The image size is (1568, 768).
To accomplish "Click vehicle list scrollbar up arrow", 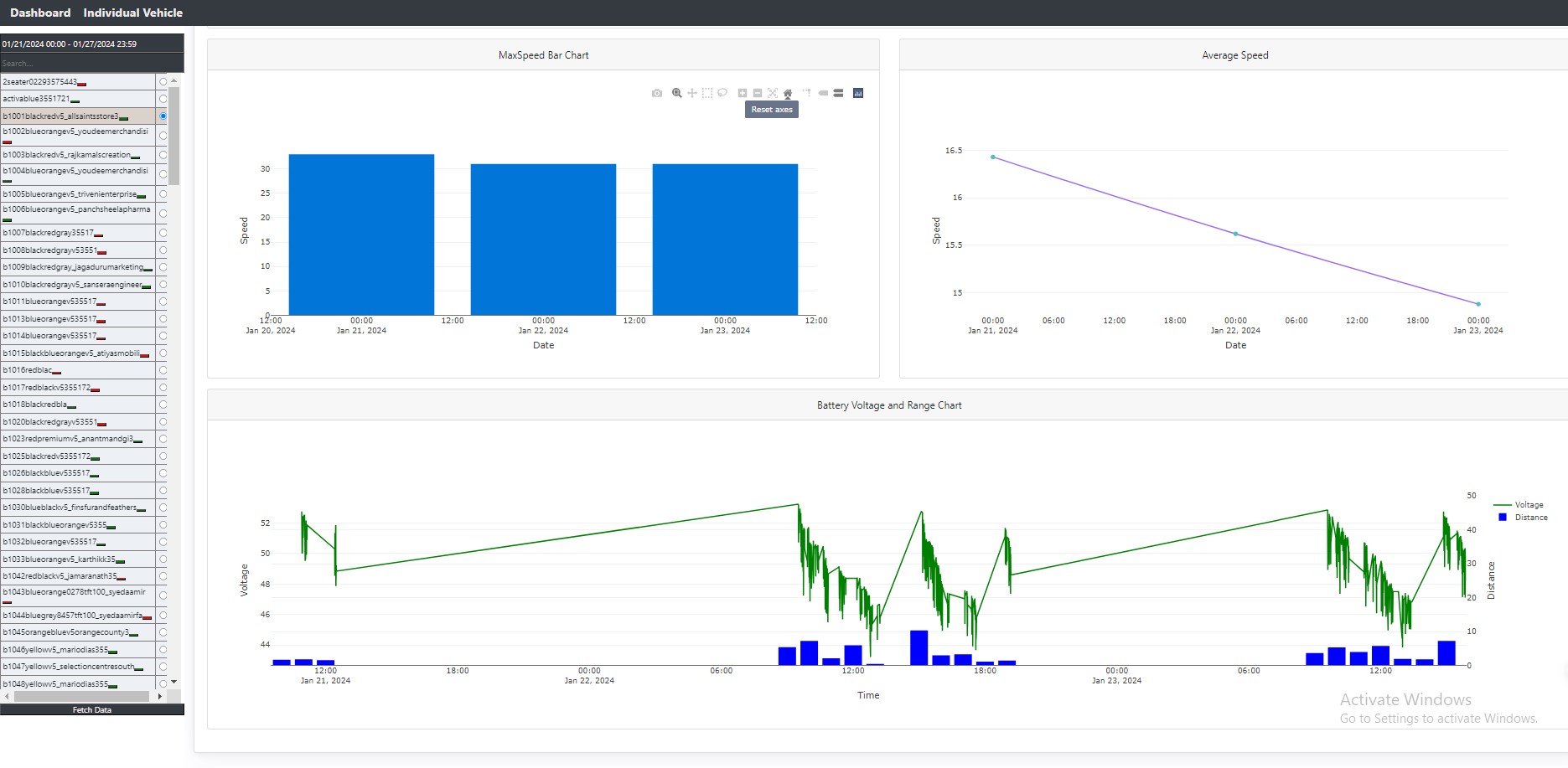I will point(173,80).
